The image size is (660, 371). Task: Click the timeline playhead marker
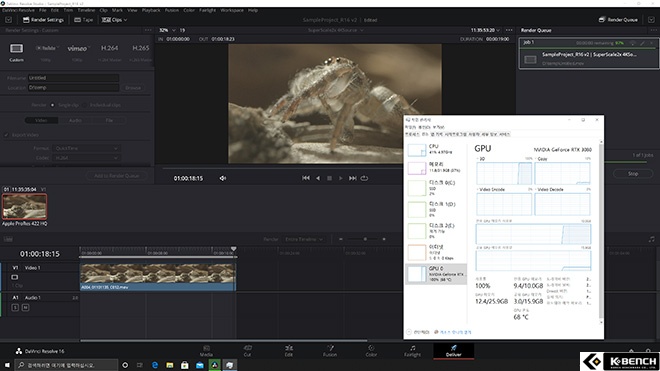click(234, 249)
